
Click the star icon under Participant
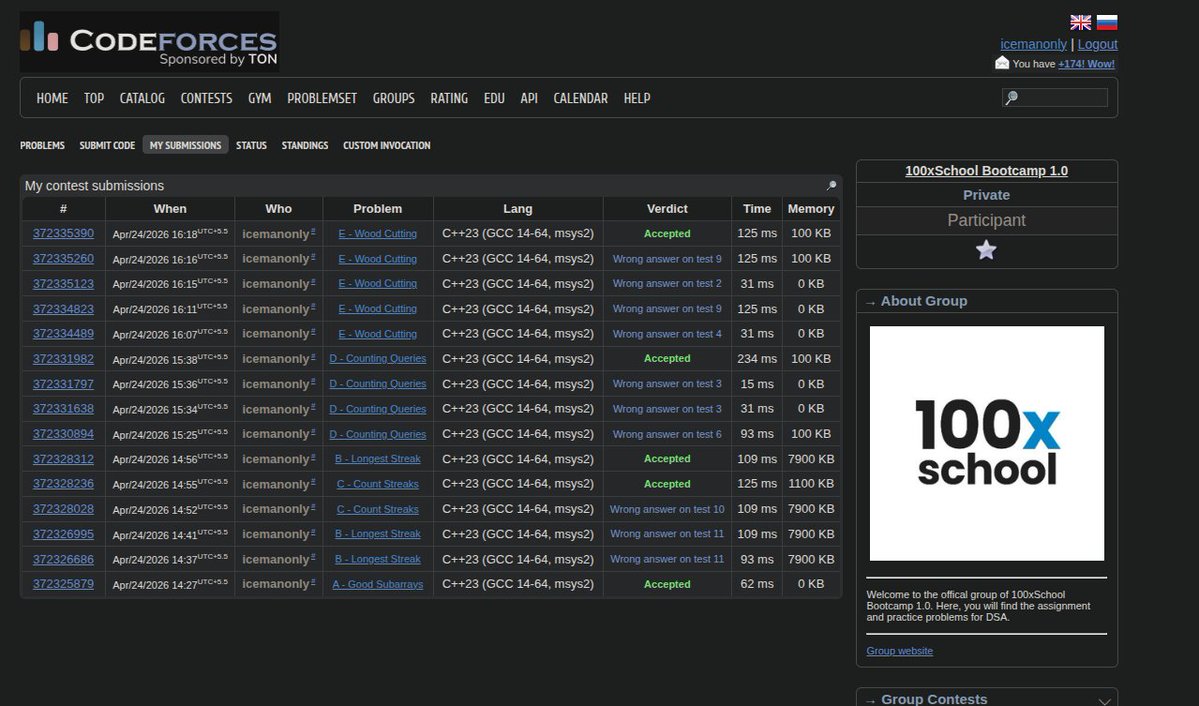[x=986, y=250]
